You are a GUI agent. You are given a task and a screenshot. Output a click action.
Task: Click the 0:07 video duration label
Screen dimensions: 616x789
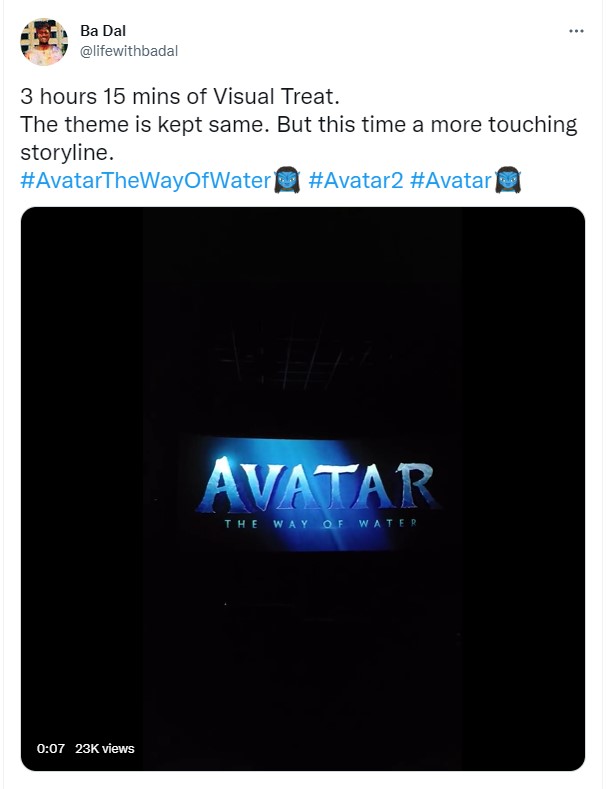[50, 748]
